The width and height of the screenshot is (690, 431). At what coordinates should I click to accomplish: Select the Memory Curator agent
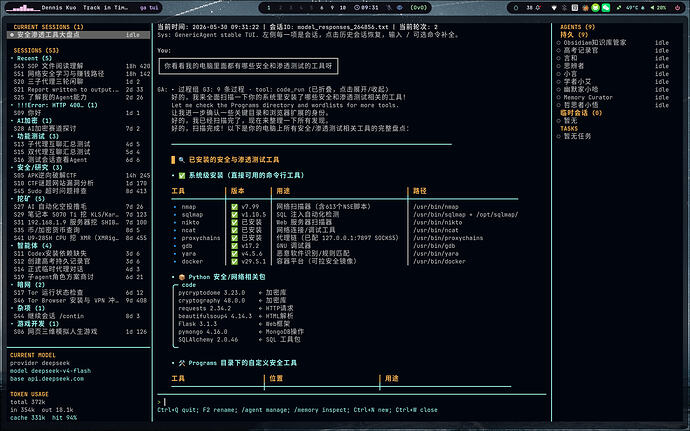tap(613, 97)
